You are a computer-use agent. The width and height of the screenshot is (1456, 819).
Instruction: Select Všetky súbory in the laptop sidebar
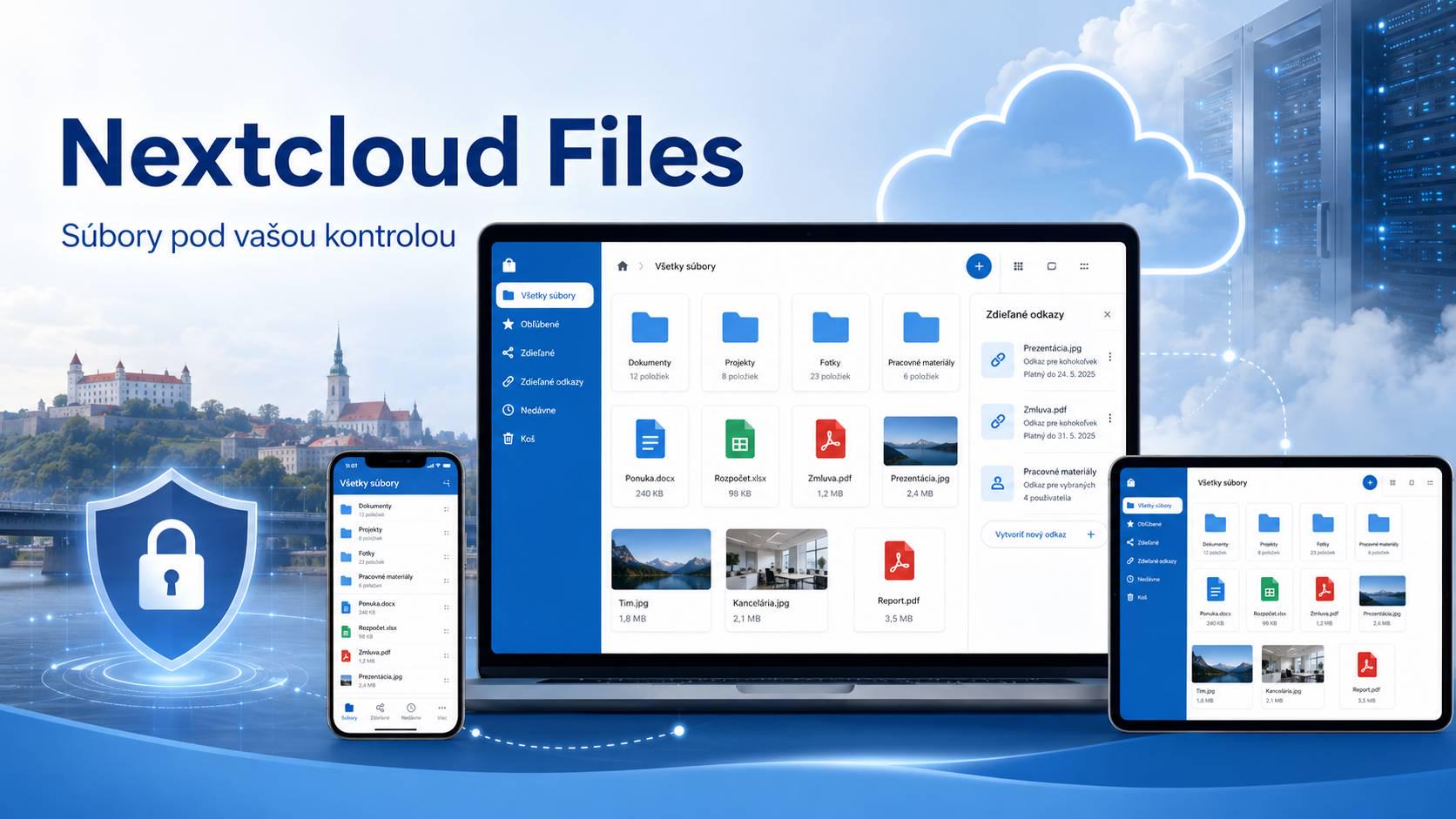545,295
